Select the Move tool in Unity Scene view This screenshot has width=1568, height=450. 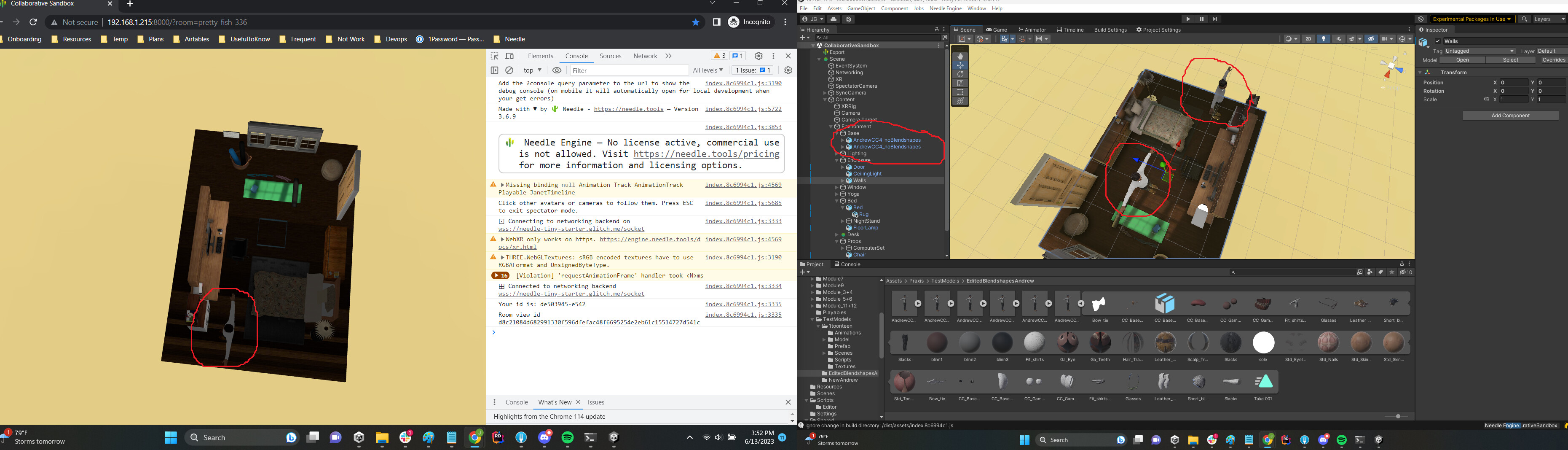(x=960, y=65)
